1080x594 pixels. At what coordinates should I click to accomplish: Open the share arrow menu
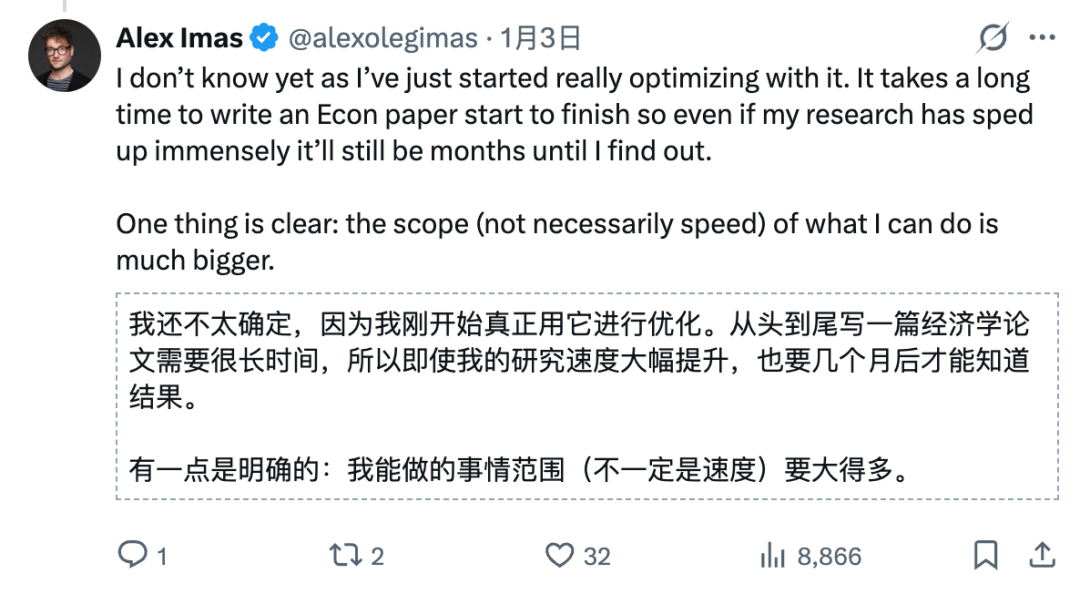1041,554
